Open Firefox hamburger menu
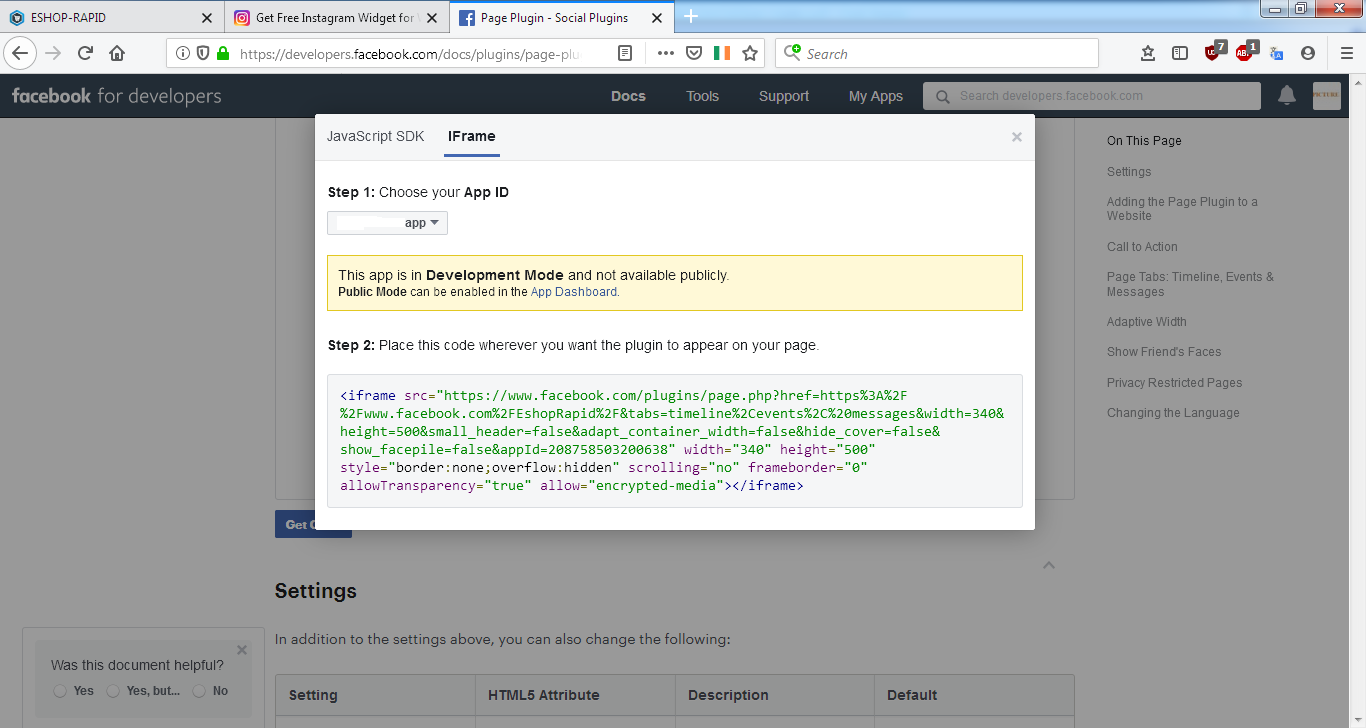 [1347, 53]
